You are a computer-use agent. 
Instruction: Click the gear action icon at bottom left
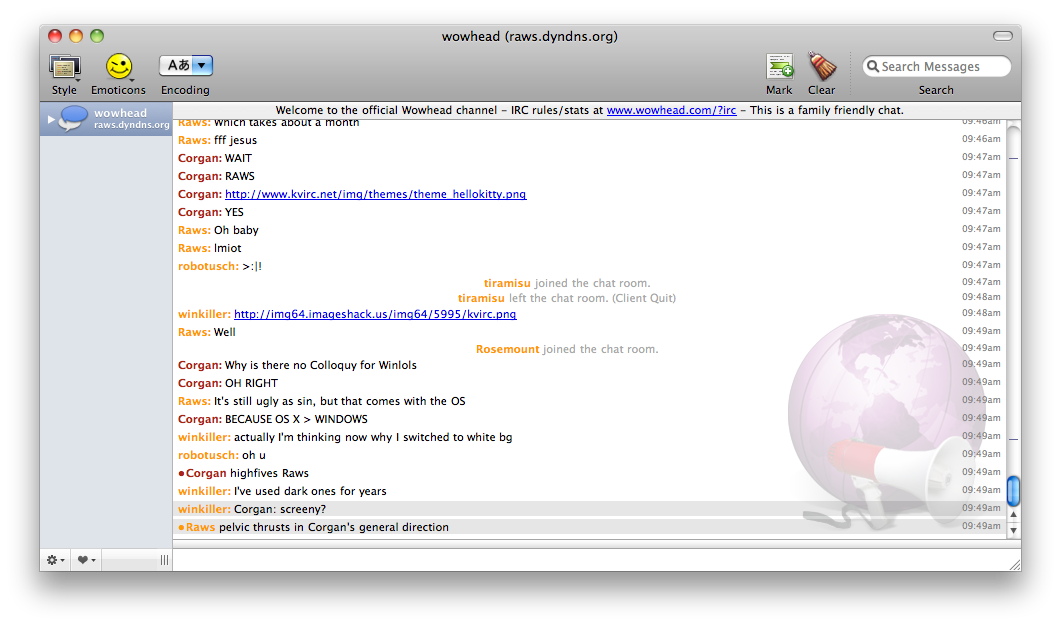click(54, 560)
